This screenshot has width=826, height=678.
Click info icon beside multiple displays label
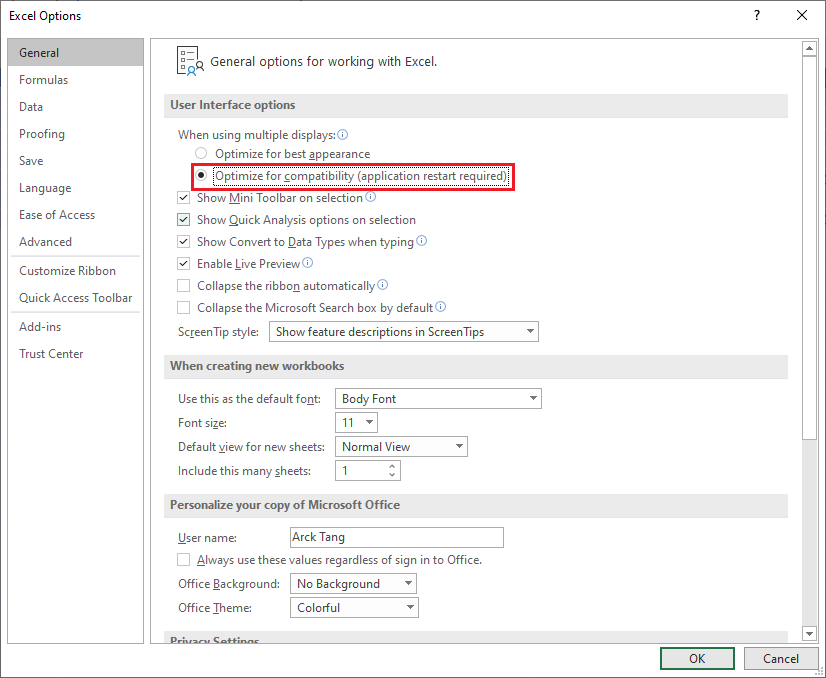(342, 135)
